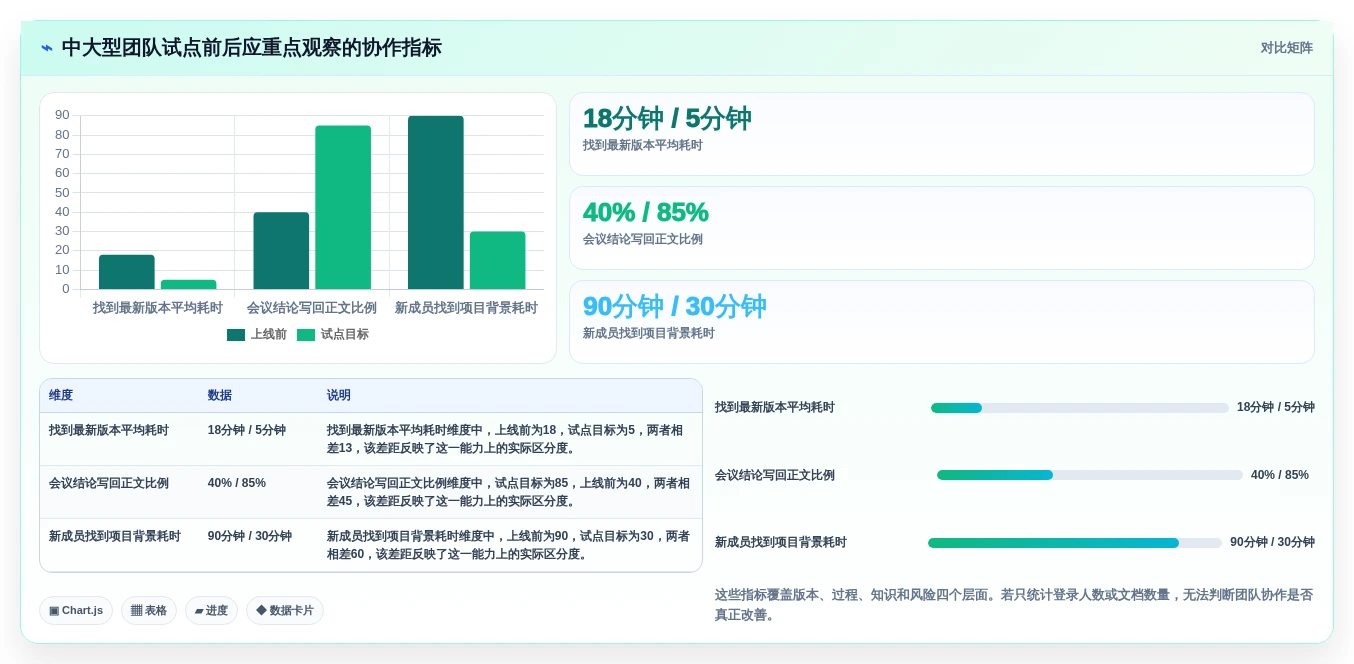
Task: Click progress bar for 新成员找到项目背景耗时
Action: (x=1075, y=543)
